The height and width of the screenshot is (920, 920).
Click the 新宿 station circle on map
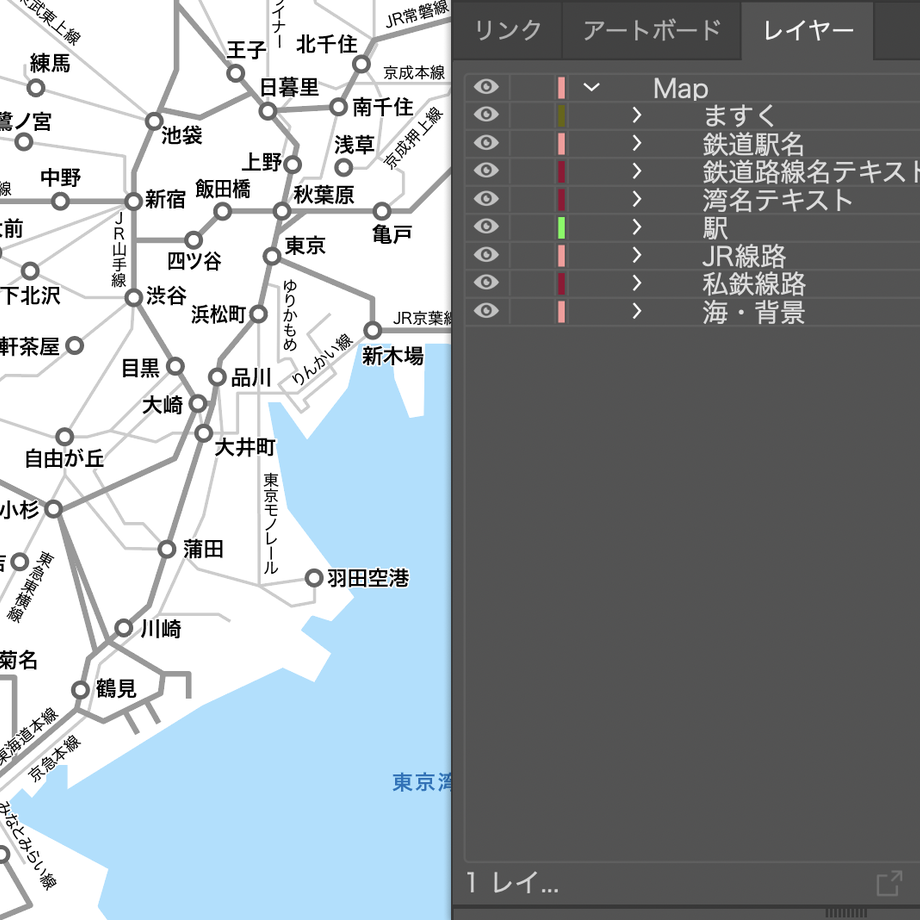(134, 201)
